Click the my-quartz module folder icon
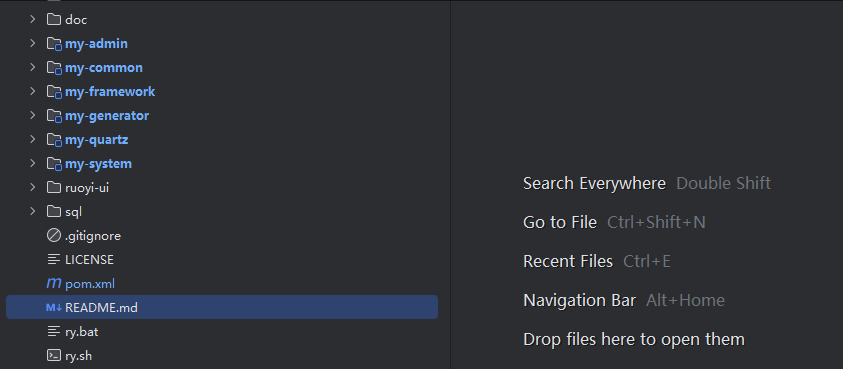This screenshot has width=843, height=369. coord(54,140)
